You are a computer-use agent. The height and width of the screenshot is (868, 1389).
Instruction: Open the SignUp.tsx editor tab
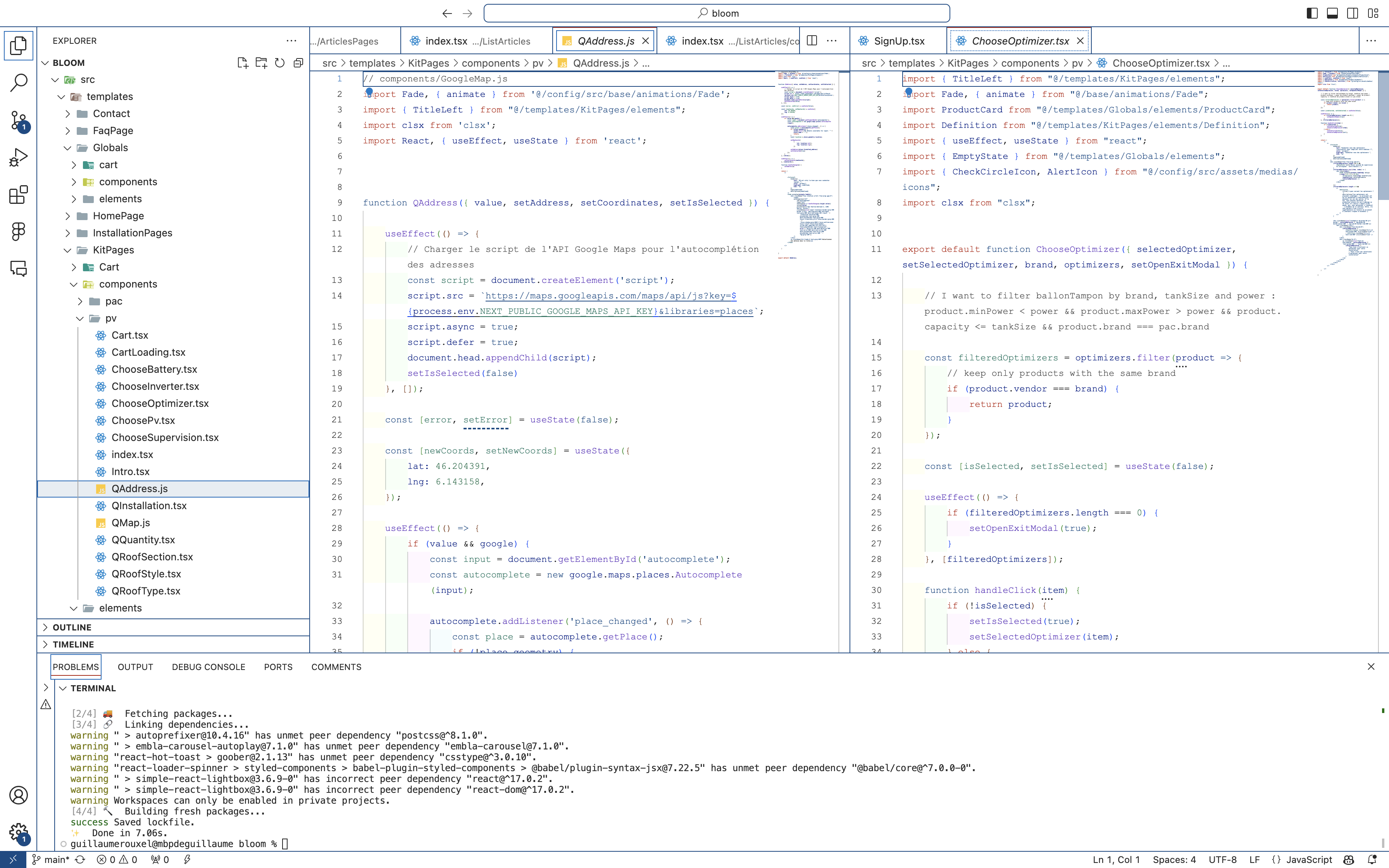[x=899, y=41]
